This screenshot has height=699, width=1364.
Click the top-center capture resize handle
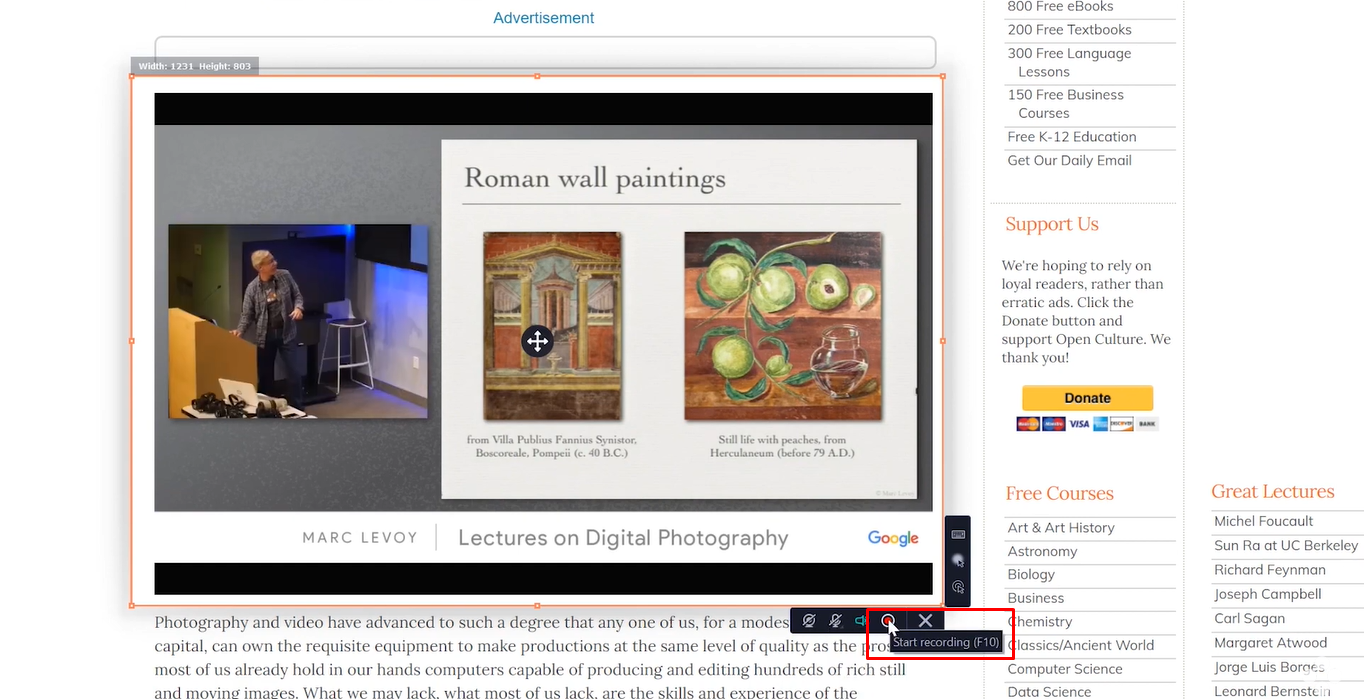click(x=537, y=76)
